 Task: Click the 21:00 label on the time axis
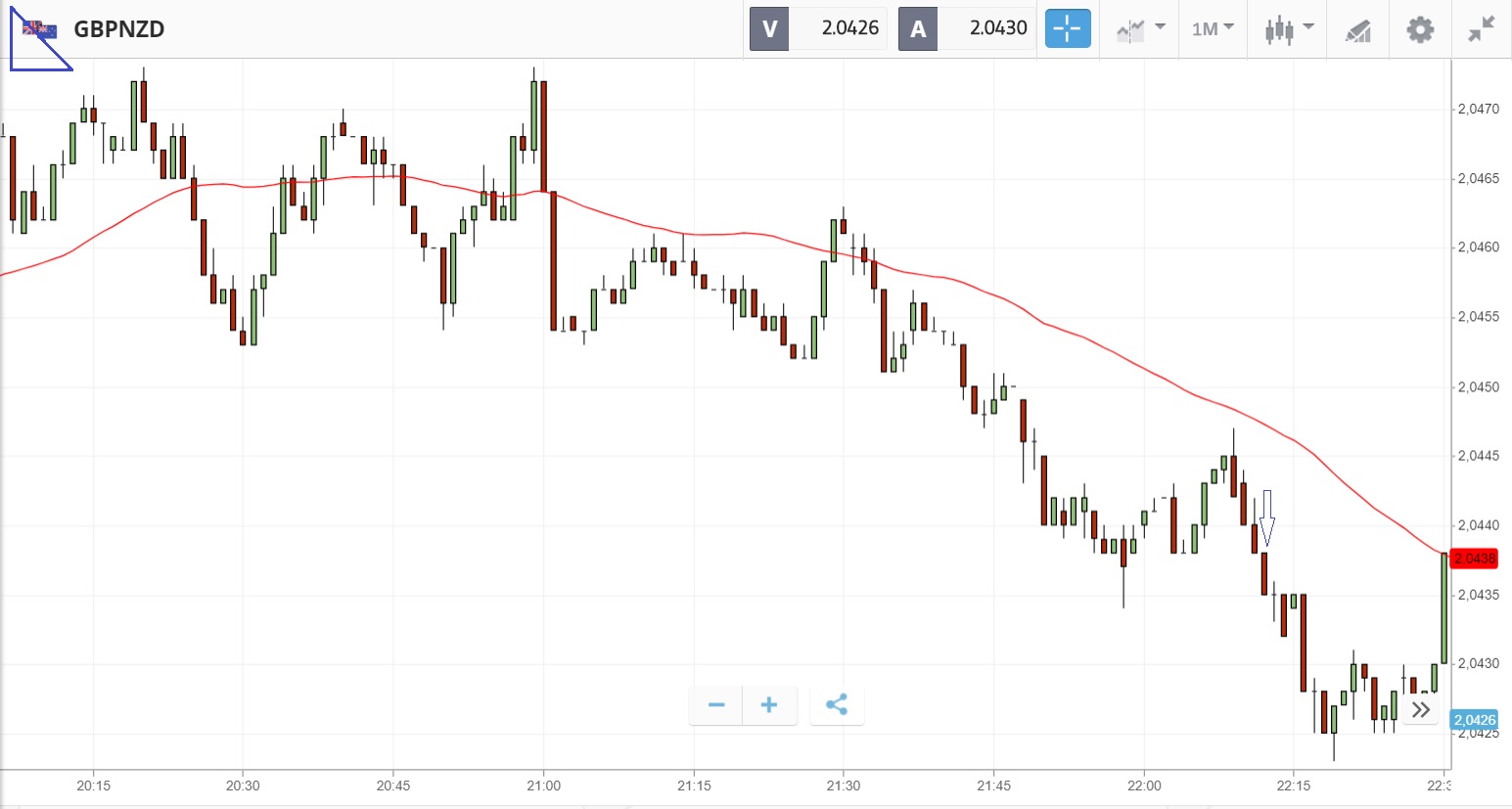(543, 786)
